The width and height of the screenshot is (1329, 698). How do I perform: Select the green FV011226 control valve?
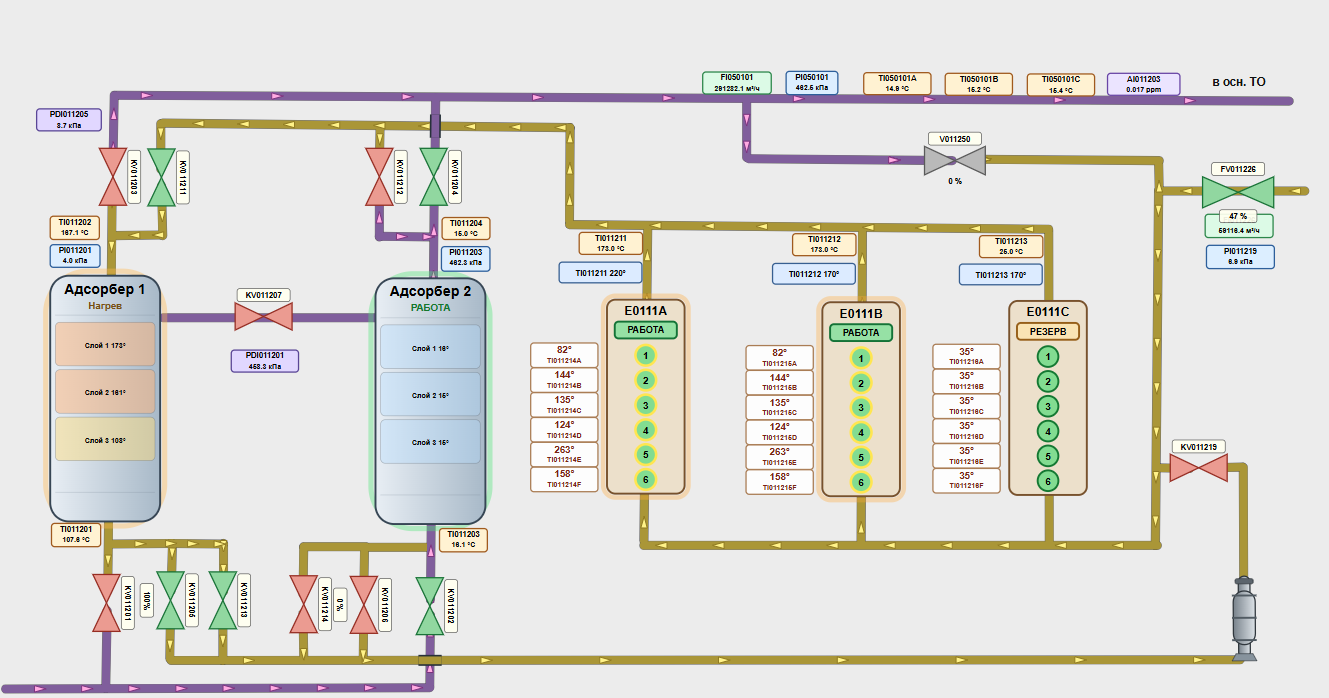click(1238, 190)
